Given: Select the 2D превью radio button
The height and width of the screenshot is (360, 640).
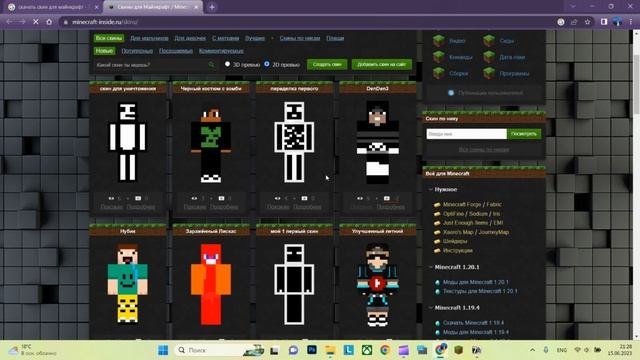Looking at the screenshot, I should point(267,64).
